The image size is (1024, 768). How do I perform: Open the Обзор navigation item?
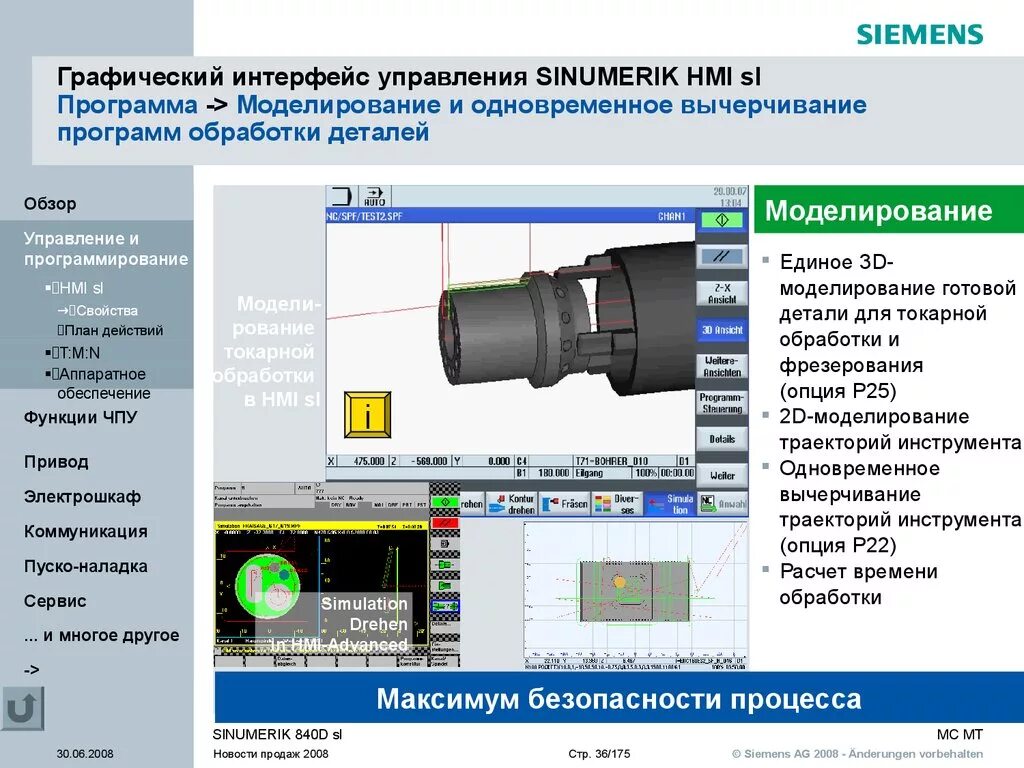pyautogui.click(x=50, y=204)
